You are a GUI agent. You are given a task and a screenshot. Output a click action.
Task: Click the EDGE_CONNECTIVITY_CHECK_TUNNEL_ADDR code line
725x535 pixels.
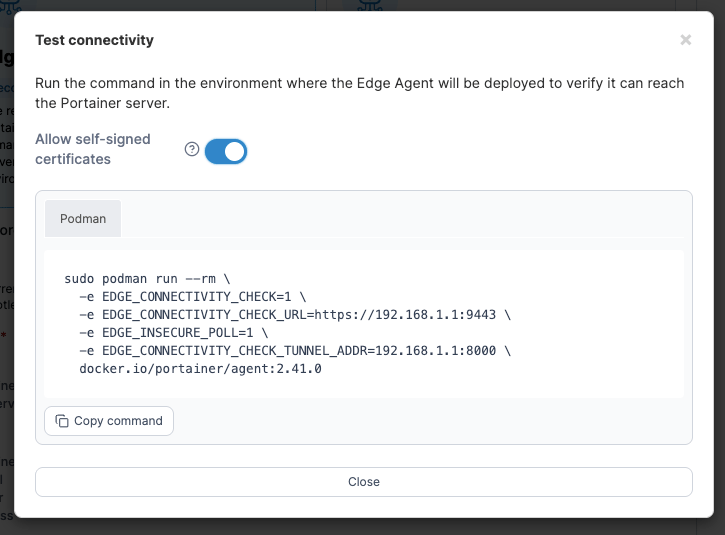295,351
